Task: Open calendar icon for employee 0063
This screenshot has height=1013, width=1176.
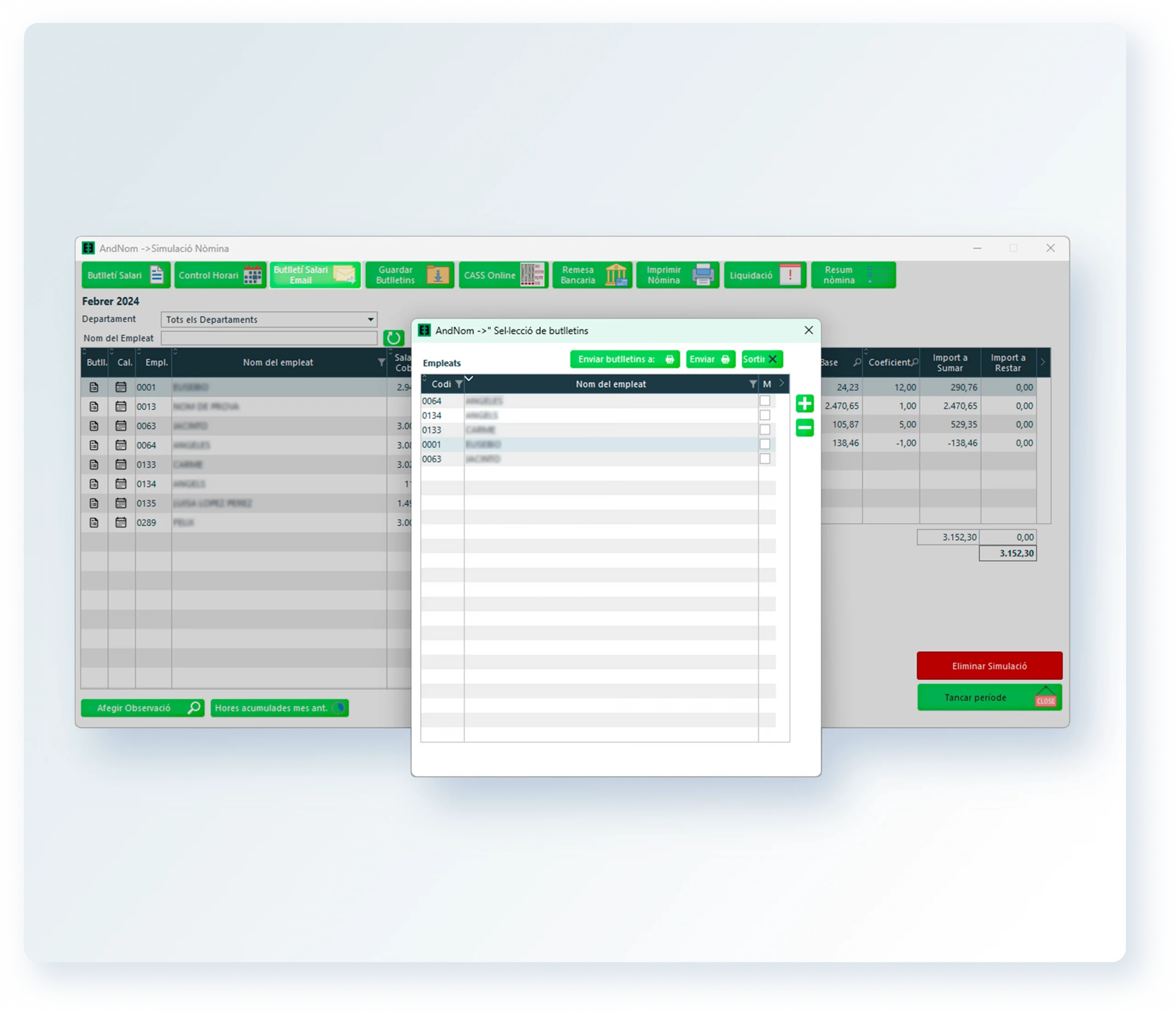Action: pos(121,426)
